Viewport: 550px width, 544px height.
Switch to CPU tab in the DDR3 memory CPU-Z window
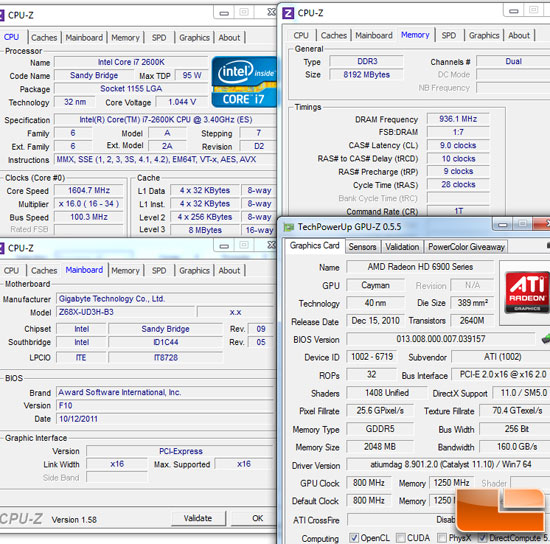(301, 35)
